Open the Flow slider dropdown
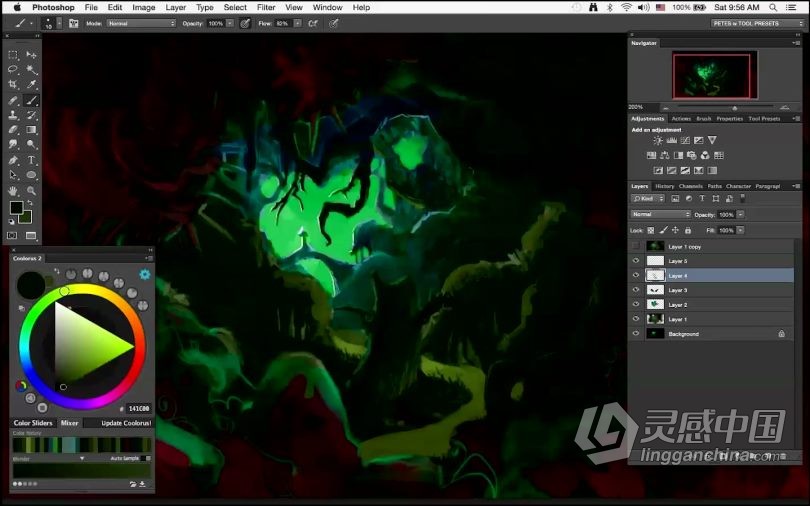Screen dimensions: 810x506 [298, 23]
